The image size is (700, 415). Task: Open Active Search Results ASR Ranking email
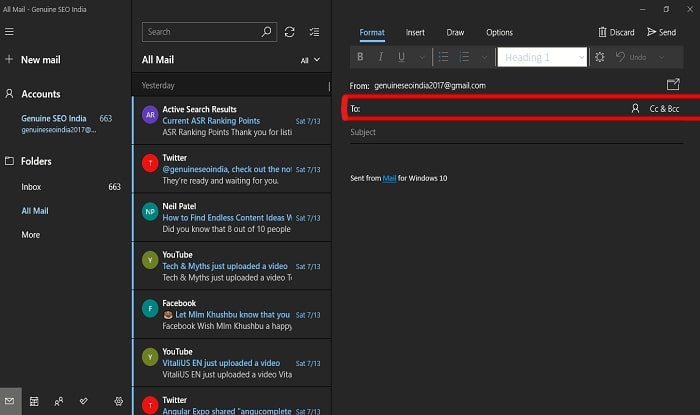point(232,120)
